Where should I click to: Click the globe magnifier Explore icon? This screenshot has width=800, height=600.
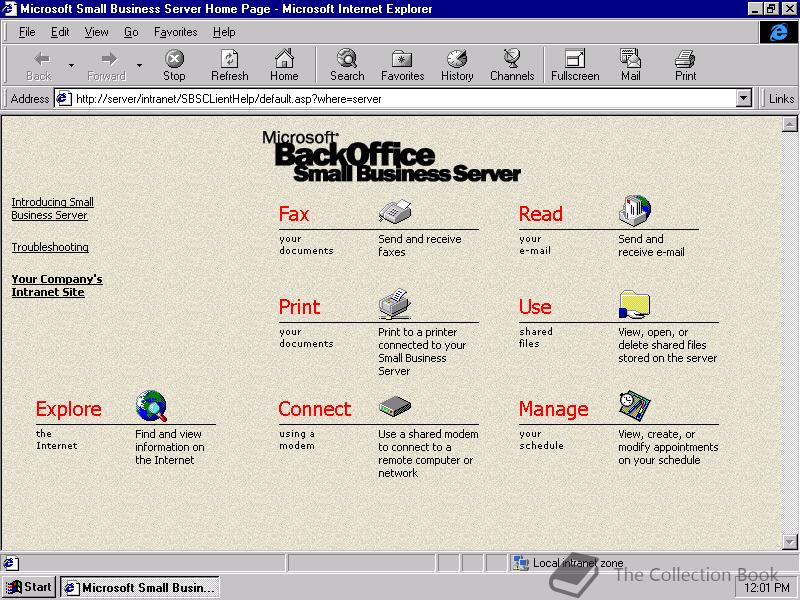click(x=152, y=406)
